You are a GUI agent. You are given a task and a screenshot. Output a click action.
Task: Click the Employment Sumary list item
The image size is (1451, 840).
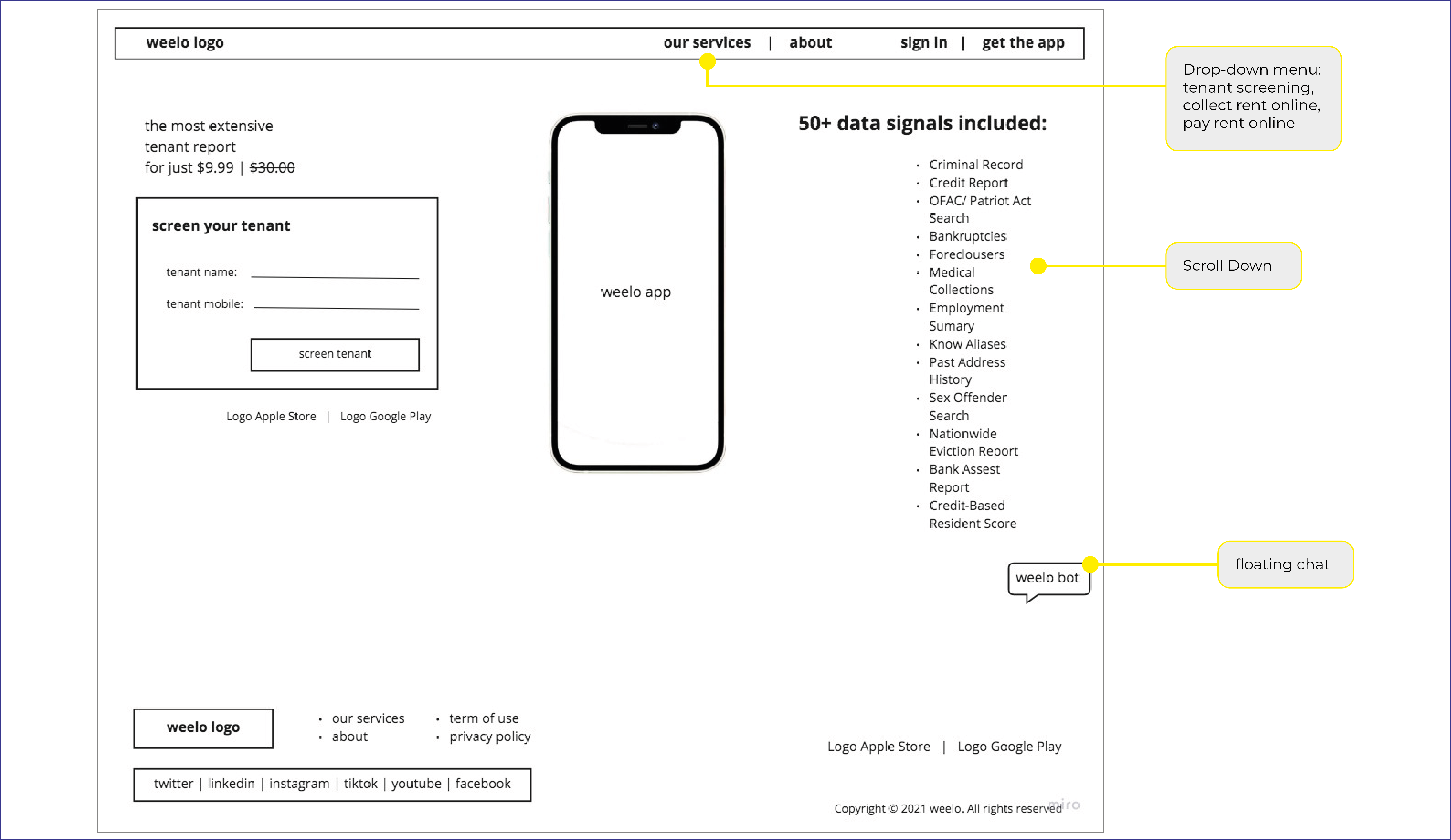(x=966, y=317)
